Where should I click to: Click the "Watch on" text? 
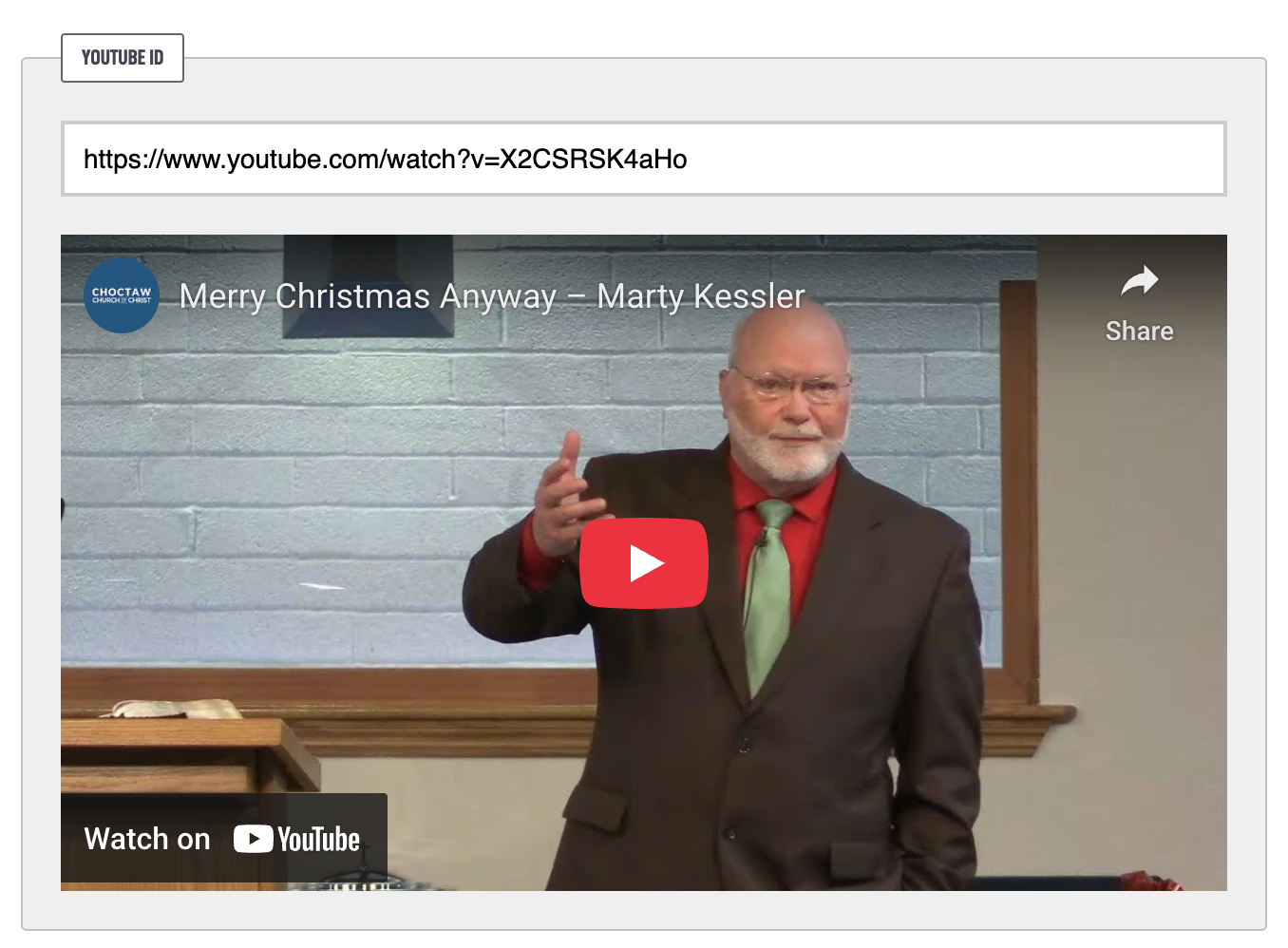(x=147, y=840)
